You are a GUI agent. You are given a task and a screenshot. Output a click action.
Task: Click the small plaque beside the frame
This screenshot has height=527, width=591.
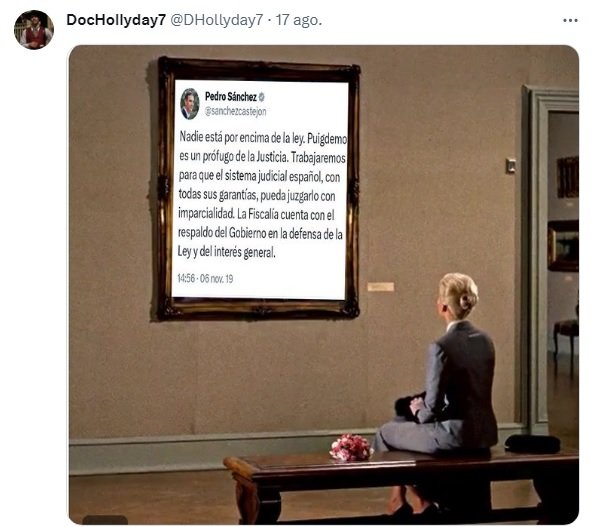381,287
